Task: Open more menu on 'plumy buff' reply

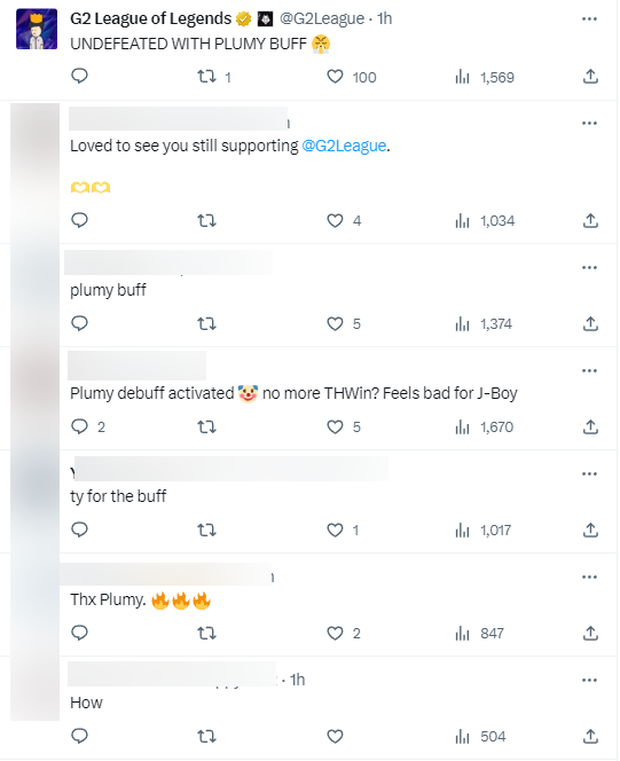Action: tap(590, 266)
